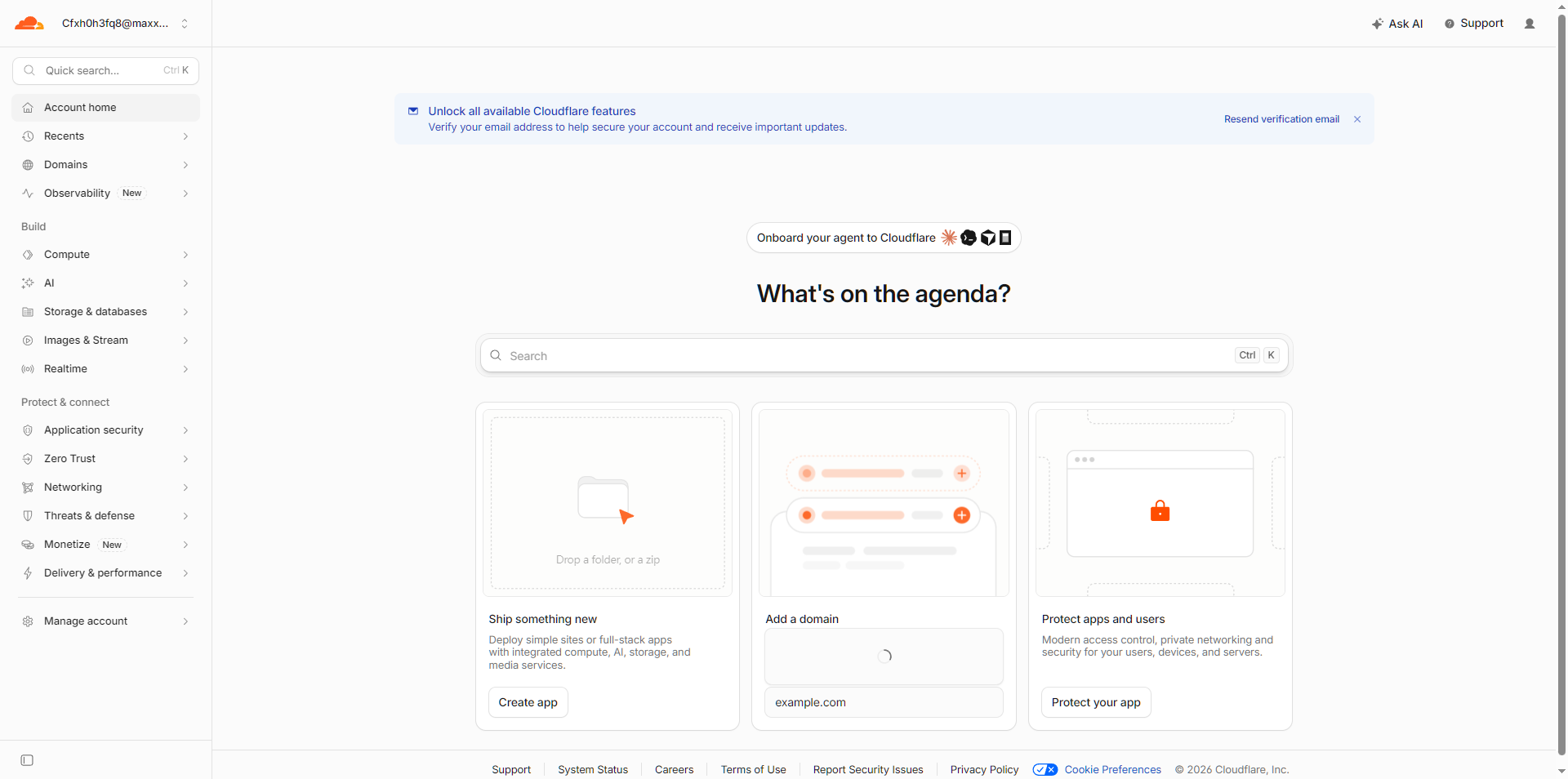
Task: Open the Ask AI assistant
Action: pos(1397,24)
